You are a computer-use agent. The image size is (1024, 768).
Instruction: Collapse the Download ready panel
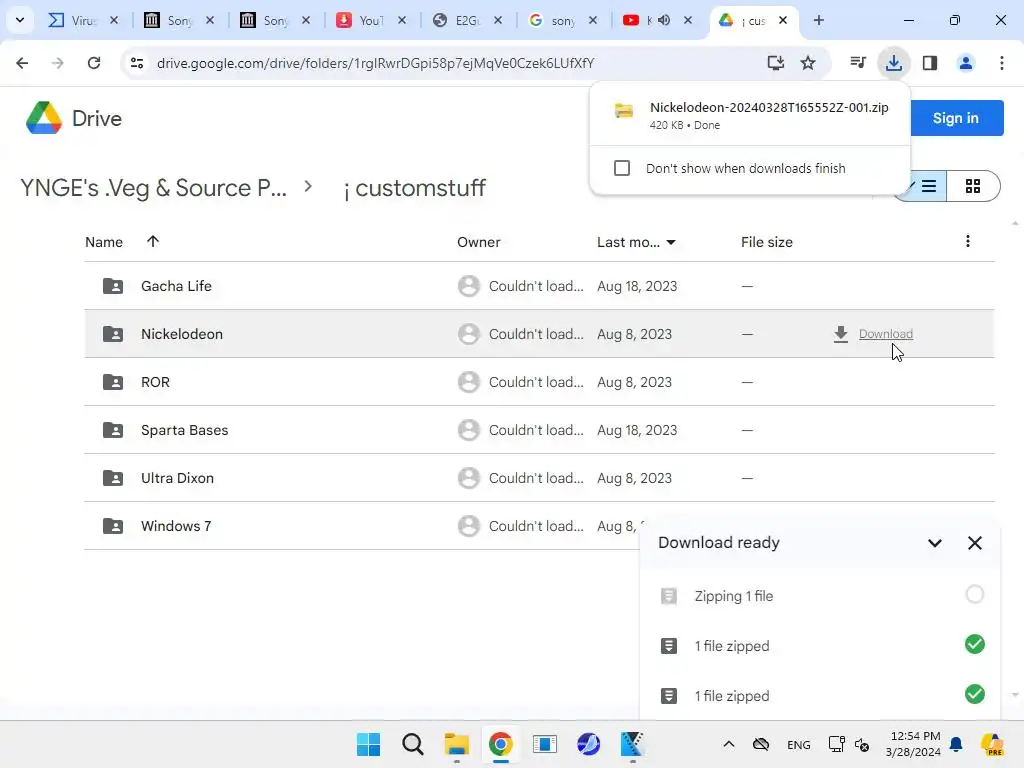[935, 543]
